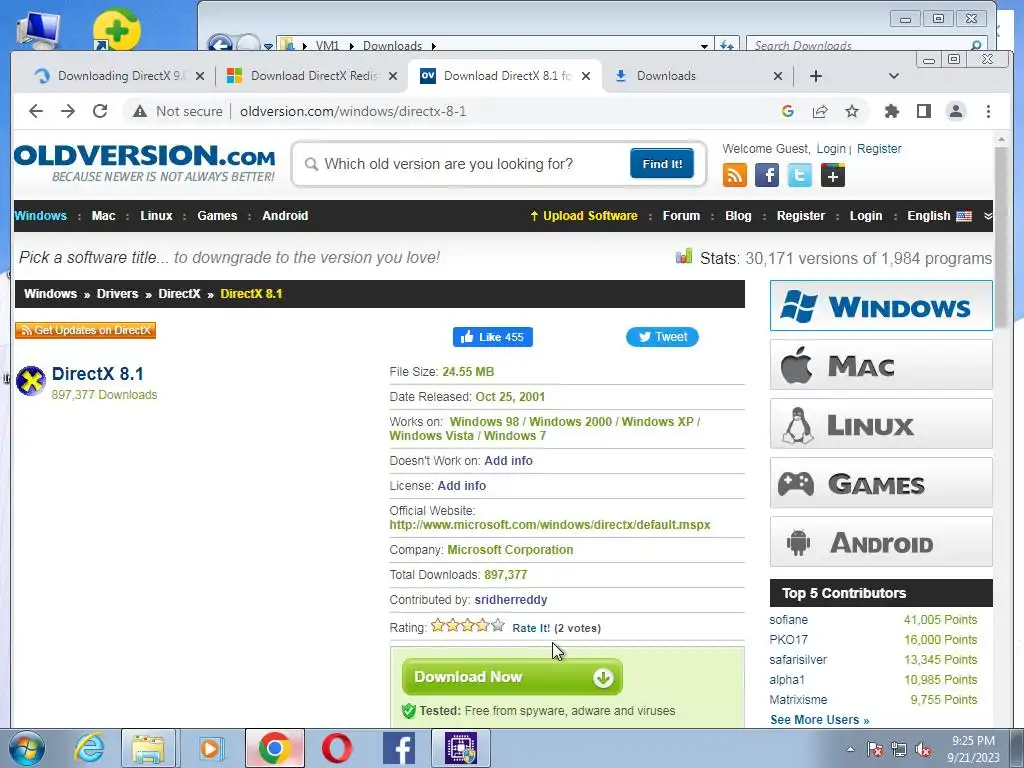Expand the tab search chevron
Screen dimensions: 1024x768
point(894,76)
